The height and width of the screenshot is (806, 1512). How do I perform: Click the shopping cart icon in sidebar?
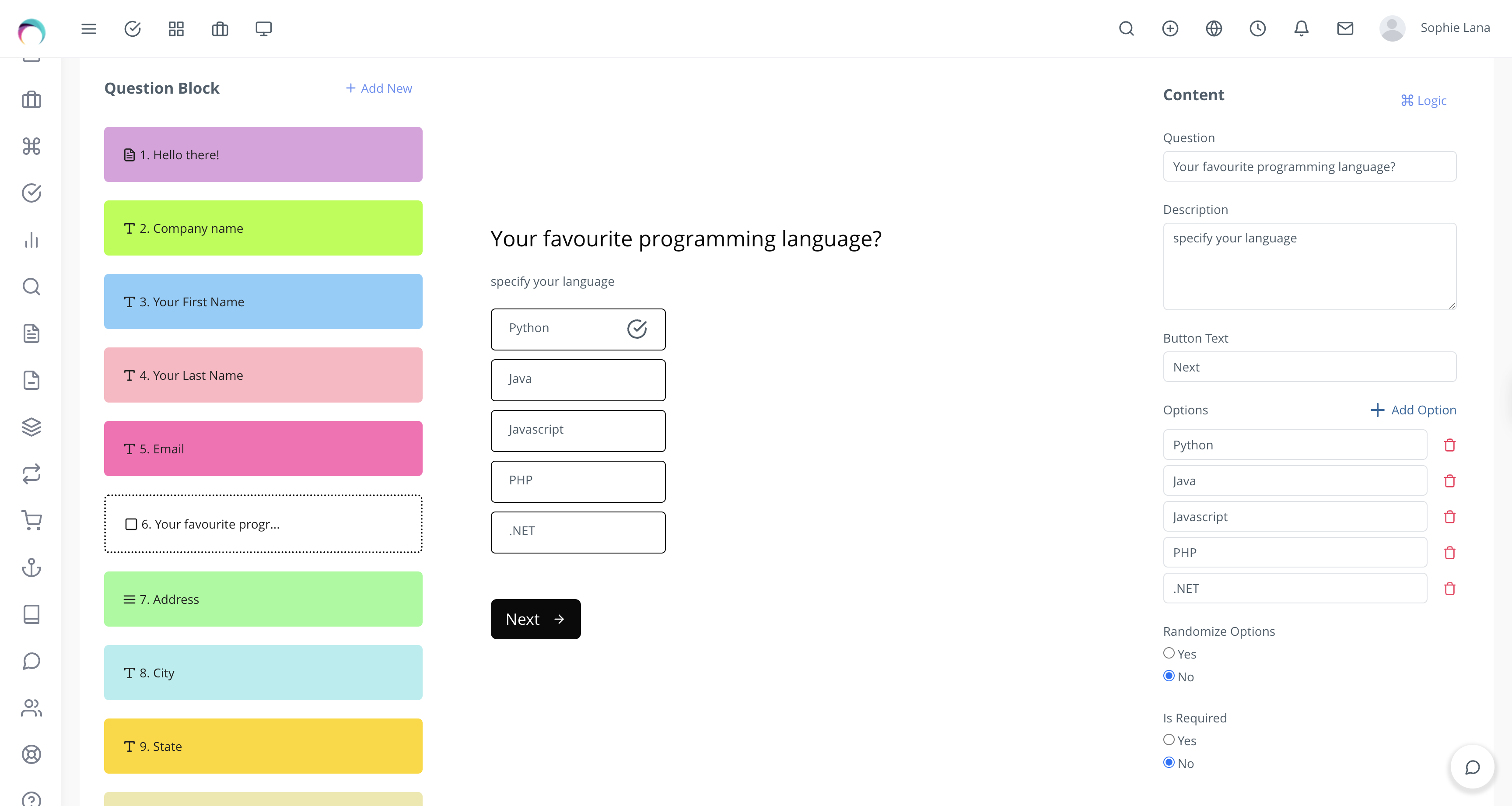pyautogui.click(x=31, y=520)
